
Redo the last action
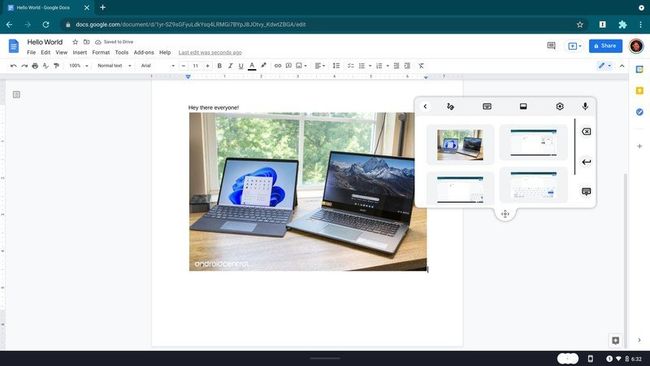(24, 66)
